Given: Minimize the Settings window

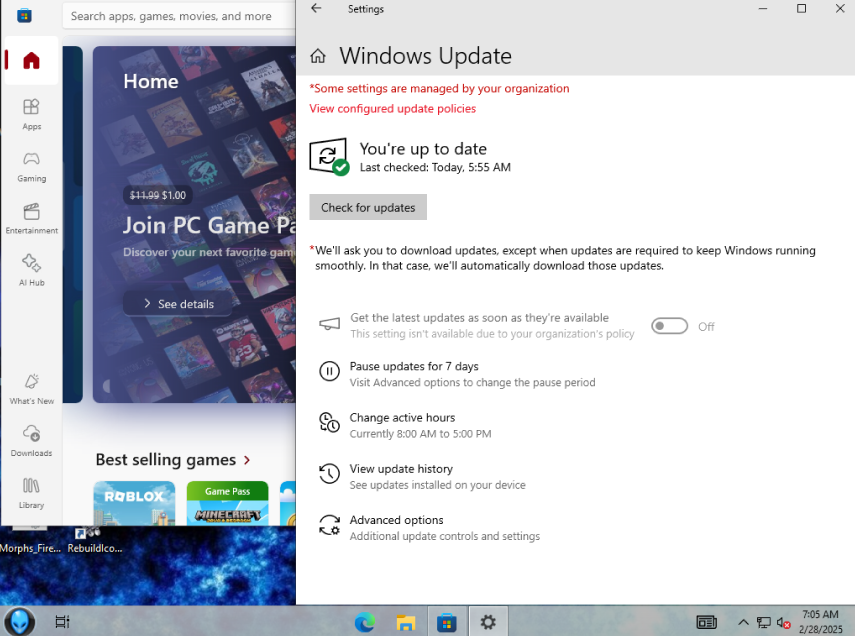Looking at the screenshot, I should (x=763, y=9).
